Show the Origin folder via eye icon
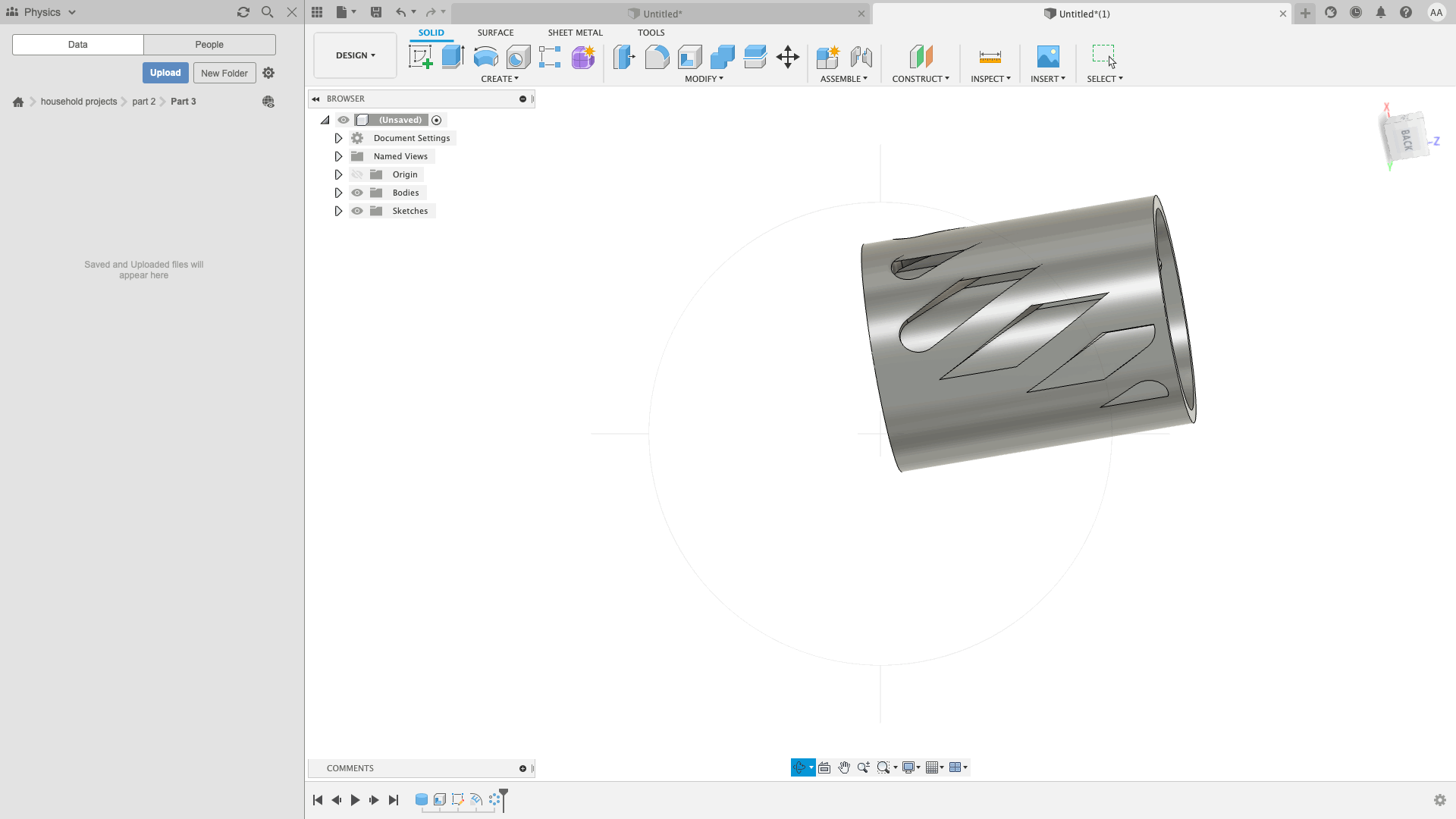 [x=357, y=174]
